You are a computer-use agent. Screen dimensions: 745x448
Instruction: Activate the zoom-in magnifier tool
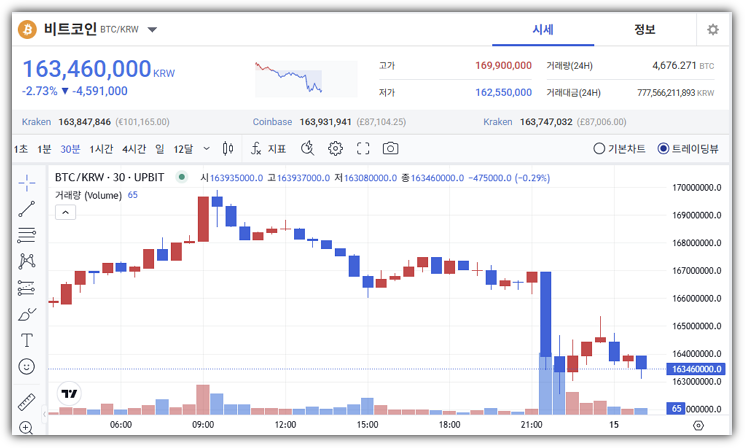(x=26, y=428)
